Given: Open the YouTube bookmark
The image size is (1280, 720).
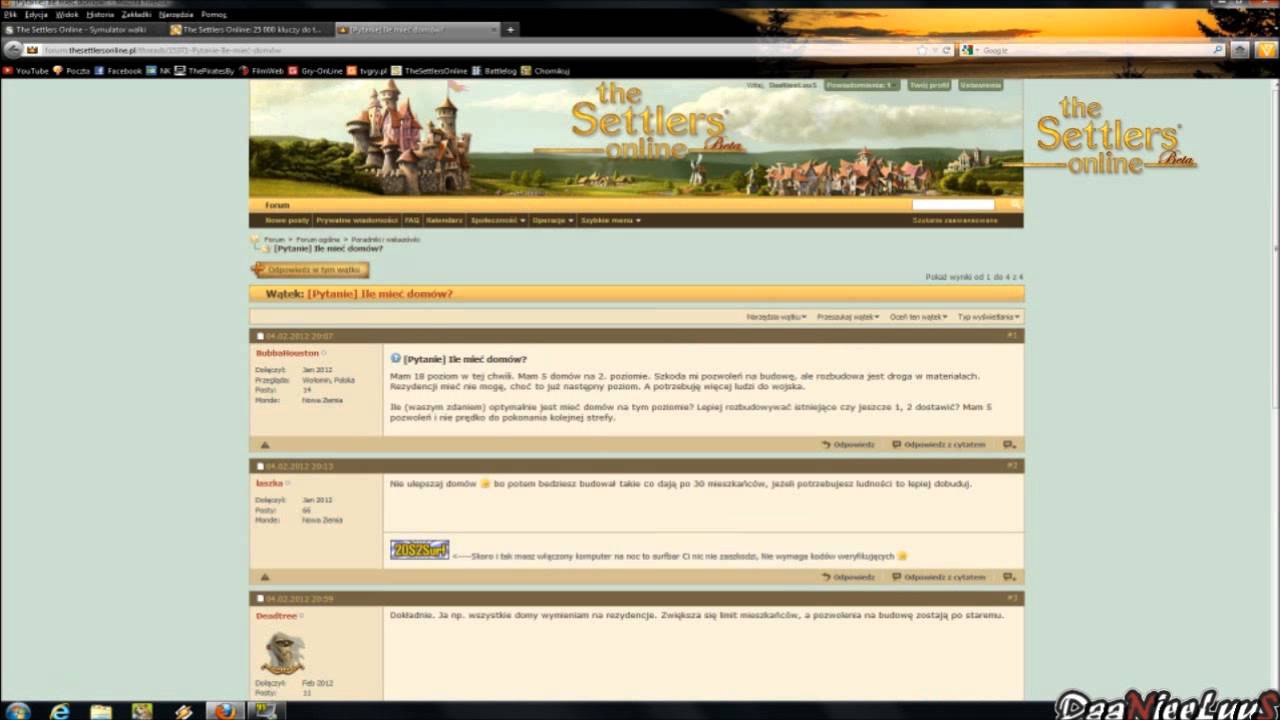Looking at the screenshot, I should click(x=26, y=71).
